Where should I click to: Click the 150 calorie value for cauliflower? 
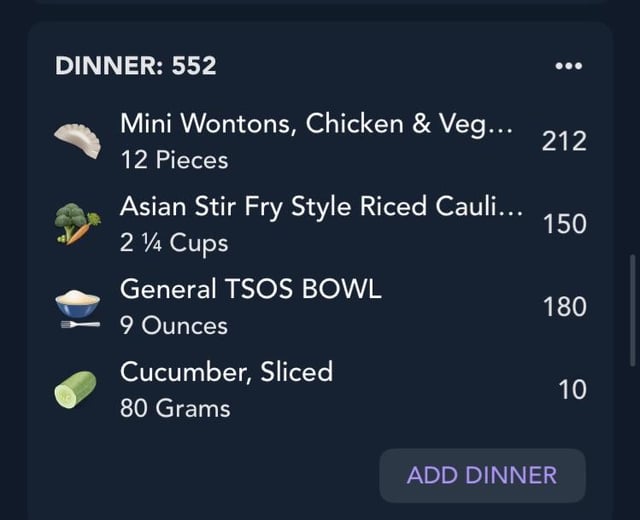point(565,224)
